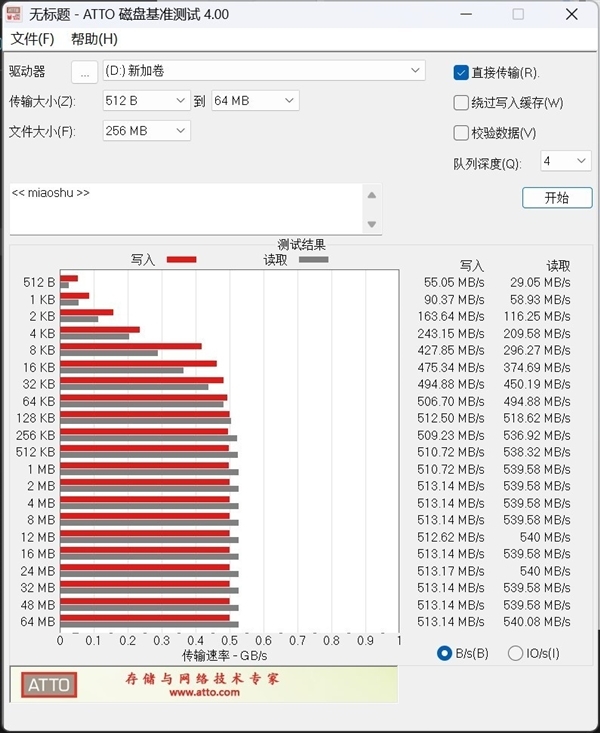The image size is (600, 733).
Task: Click the ATTO logo in the banner
Action: click(x=48, y=685)
